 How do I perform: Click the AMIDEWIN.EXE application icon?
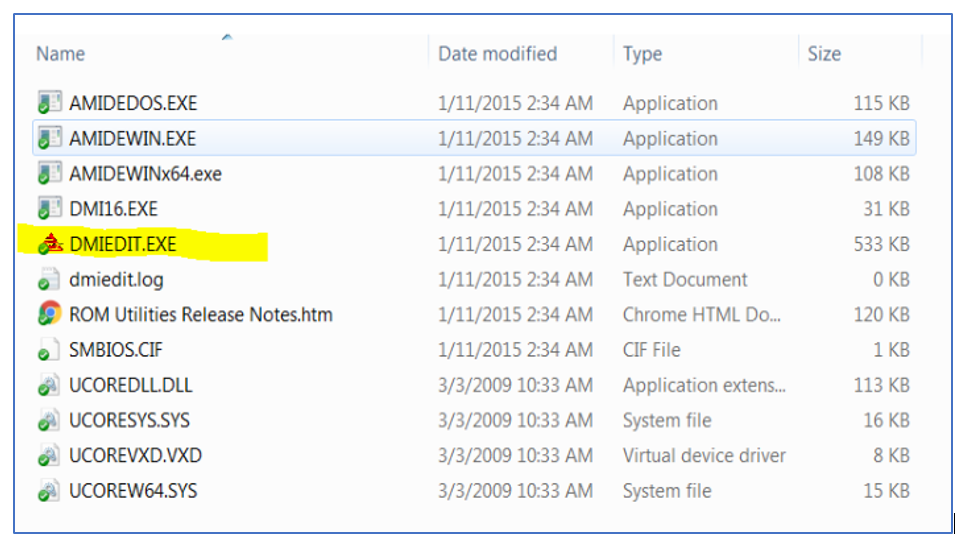coord(49,138)
